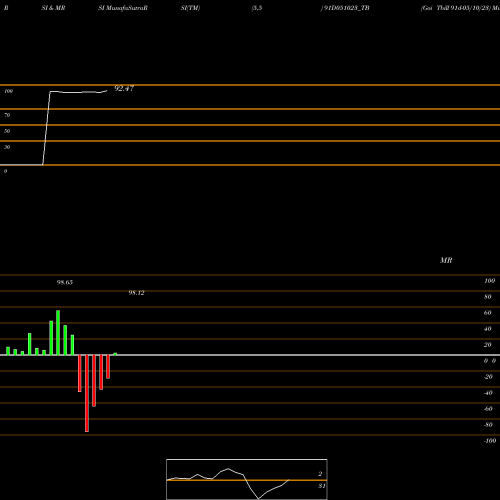The height and width of the screenshot is (500, 500).
Task: Click the 50 level on the RSI axis
Action: click(7, 131)
